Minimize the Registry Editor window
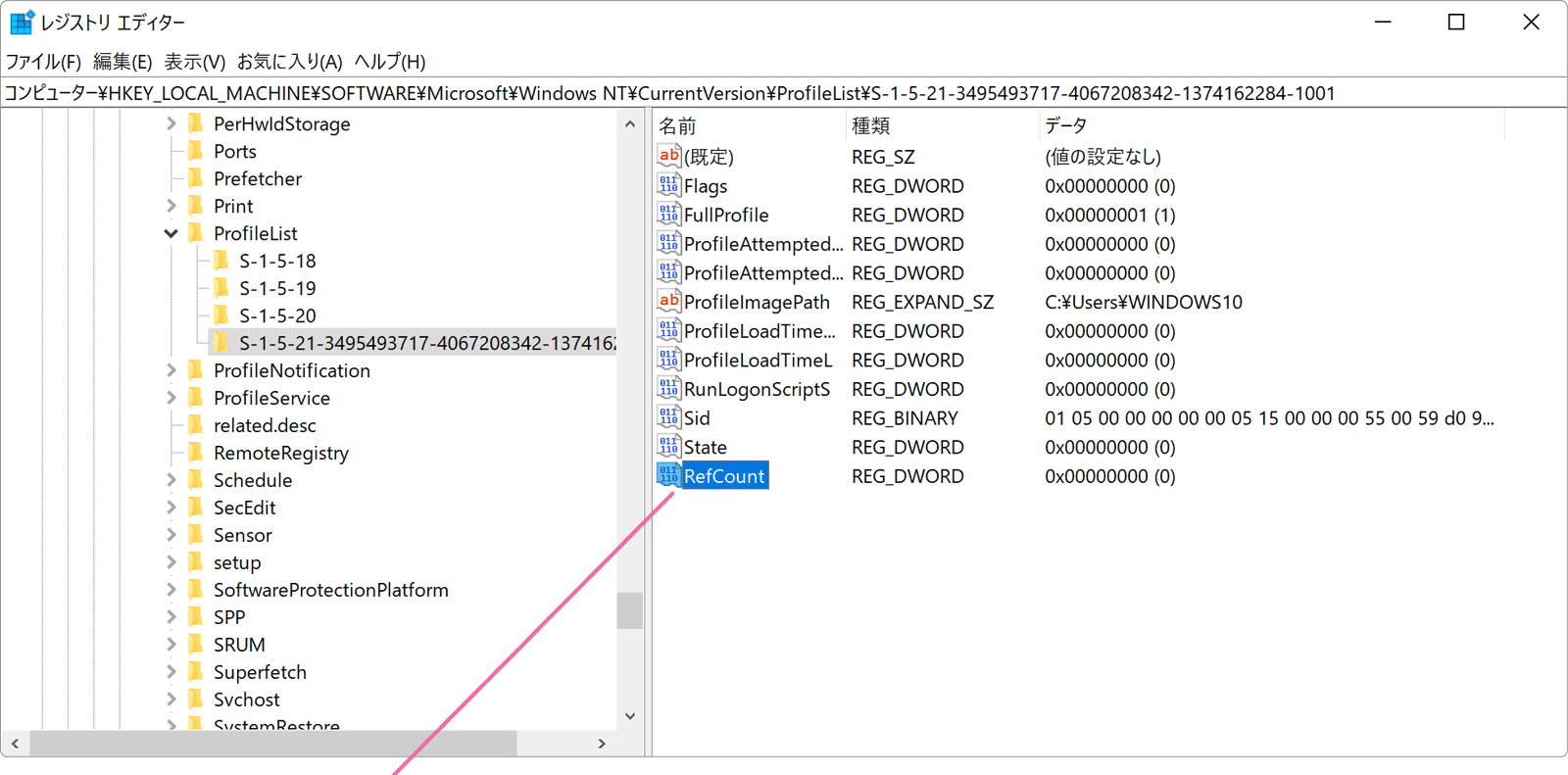 coord(1383,22)
